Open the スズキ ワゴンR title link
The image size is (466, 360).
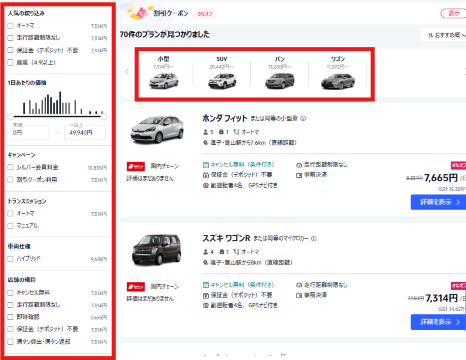(x=226, y=238)
